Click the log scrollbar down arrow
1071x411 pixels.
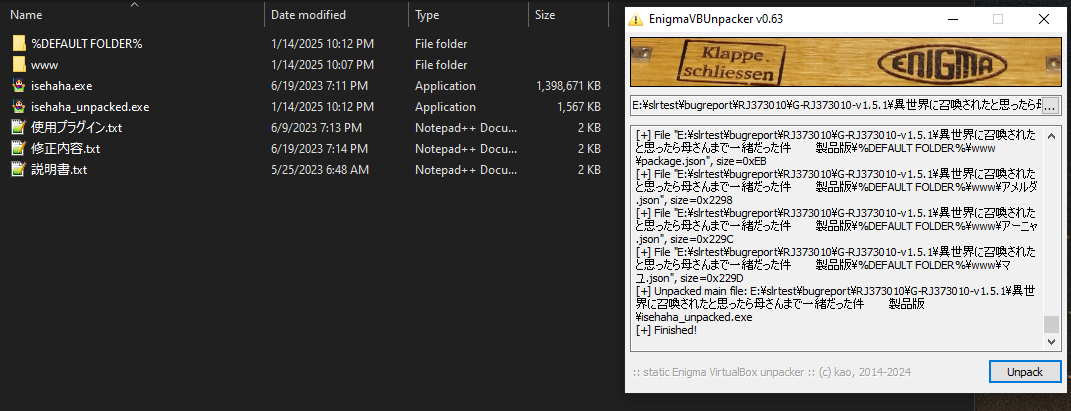click(1050, 343)
